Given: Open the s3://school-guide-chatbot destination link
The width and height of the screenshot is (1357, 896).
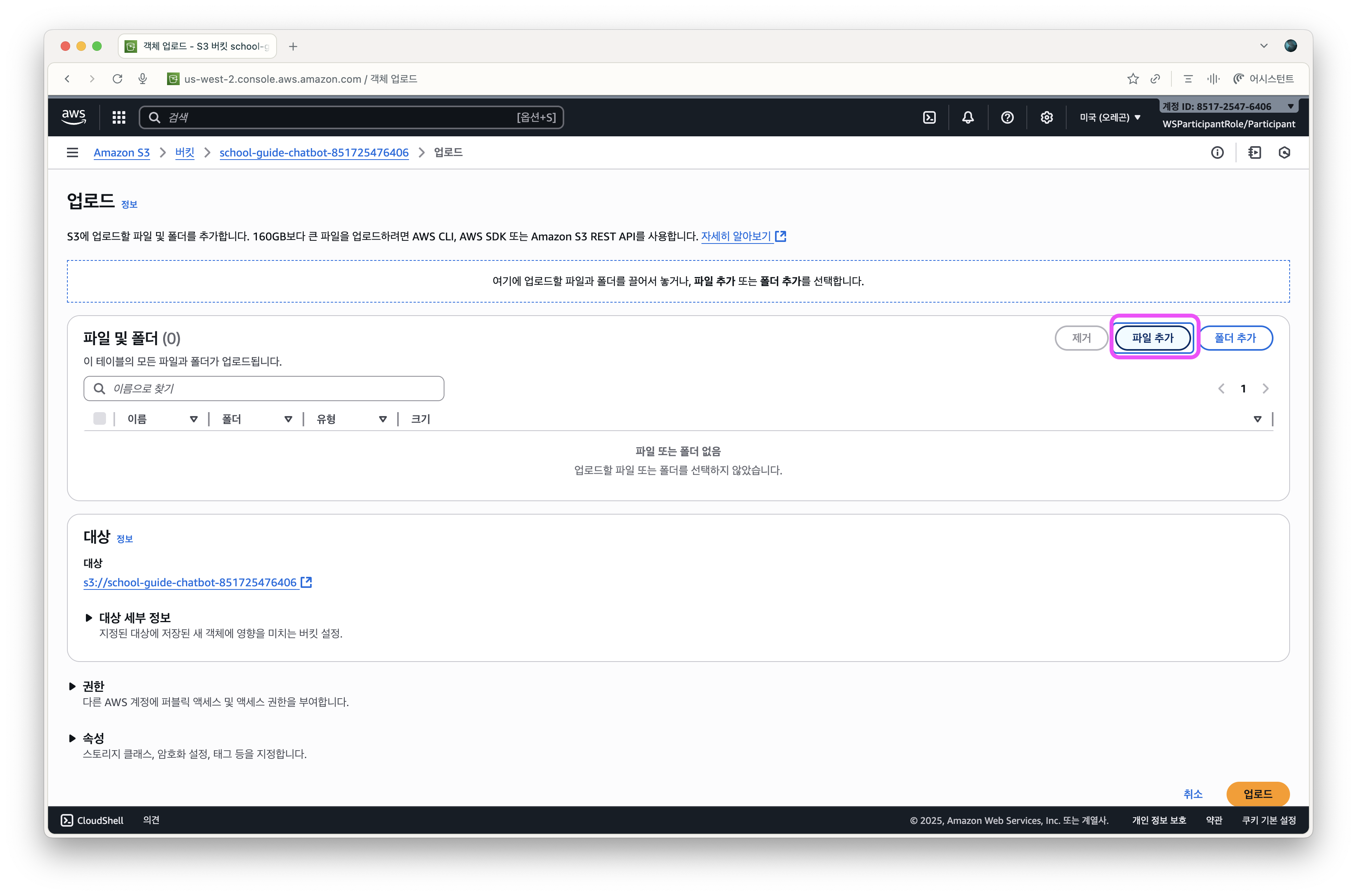Looking at the screenshot, I should [x=197, y=582].
